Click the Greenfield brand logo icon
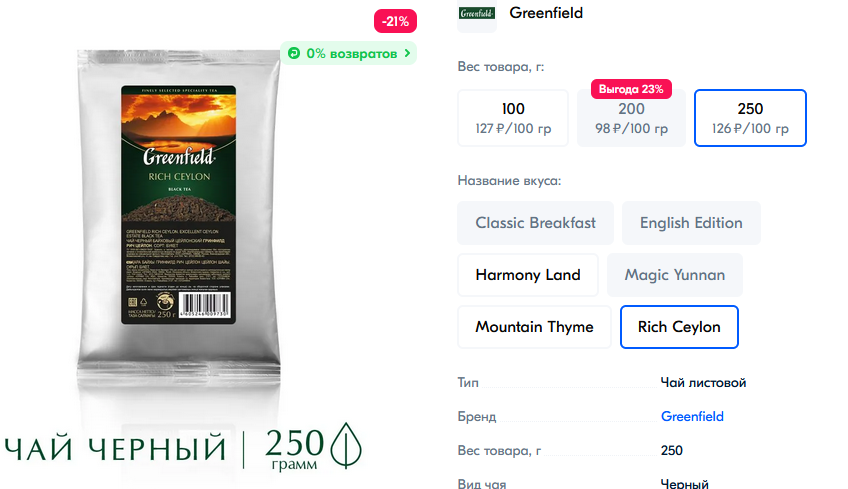The height and width of the screenshot is (489, 848). tap(476, 14)
